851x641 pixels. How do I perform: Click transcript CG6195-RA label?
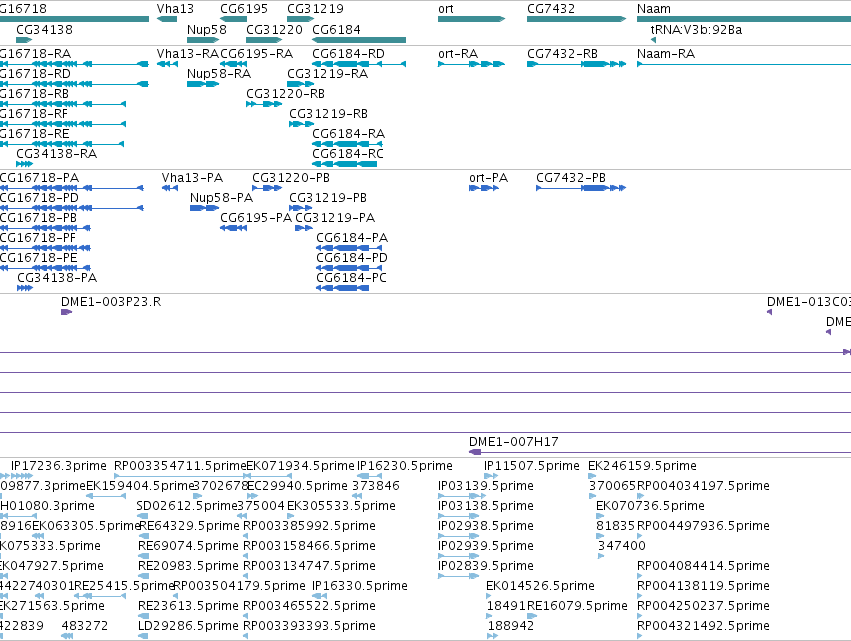[x=256, y=54]
